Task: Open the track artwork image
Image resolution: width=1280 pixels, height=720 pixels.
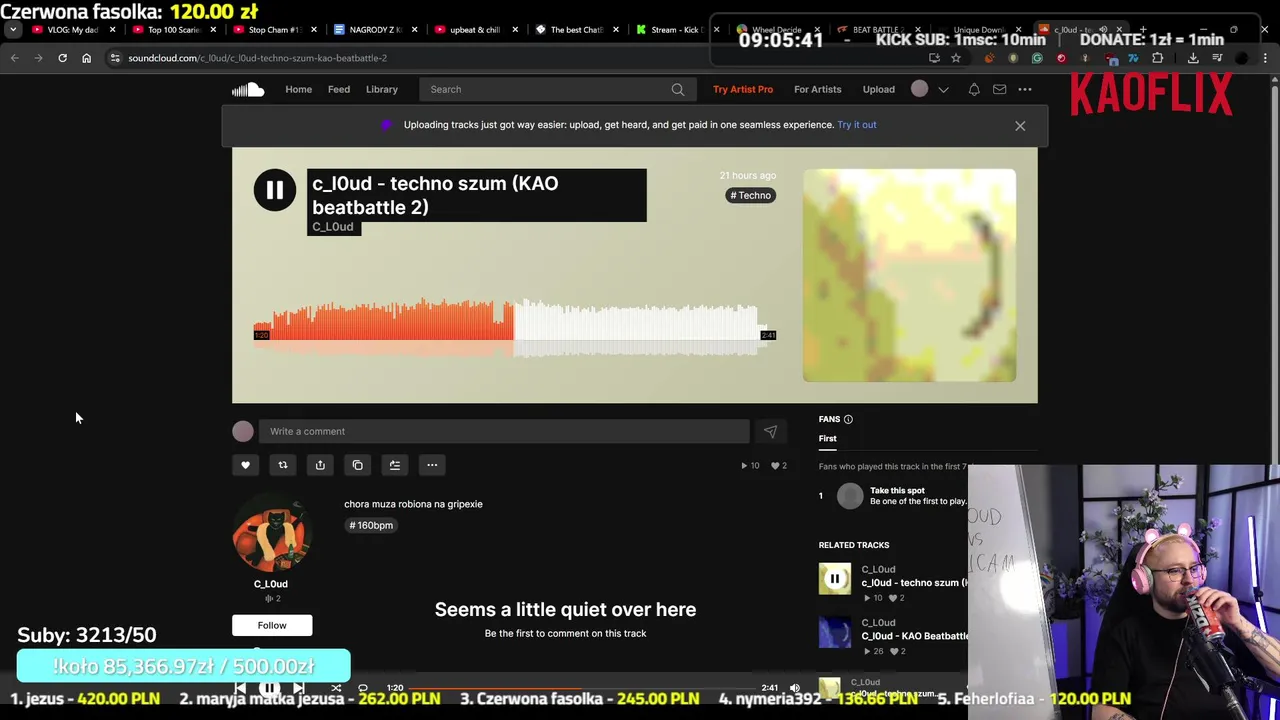Action: click(x=909, y=275)
